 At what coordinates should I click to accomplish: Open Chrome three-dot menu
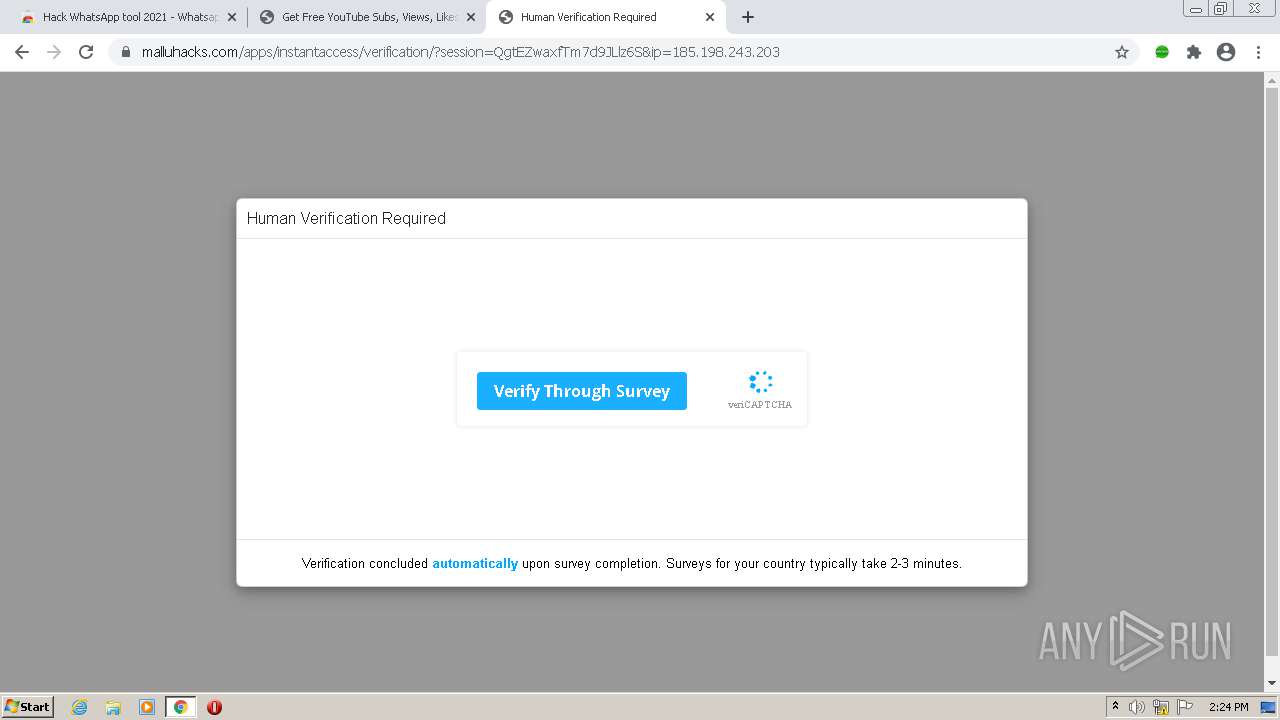point(1258,52)
